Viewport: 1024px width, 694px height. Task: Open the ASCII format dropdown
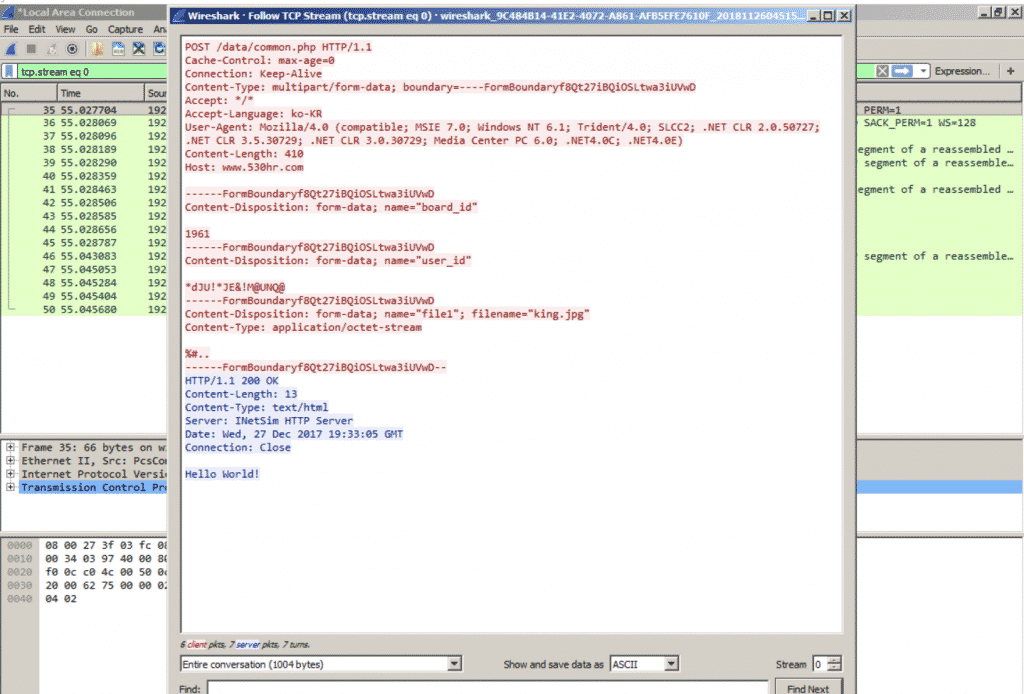[x=671, y=663]
